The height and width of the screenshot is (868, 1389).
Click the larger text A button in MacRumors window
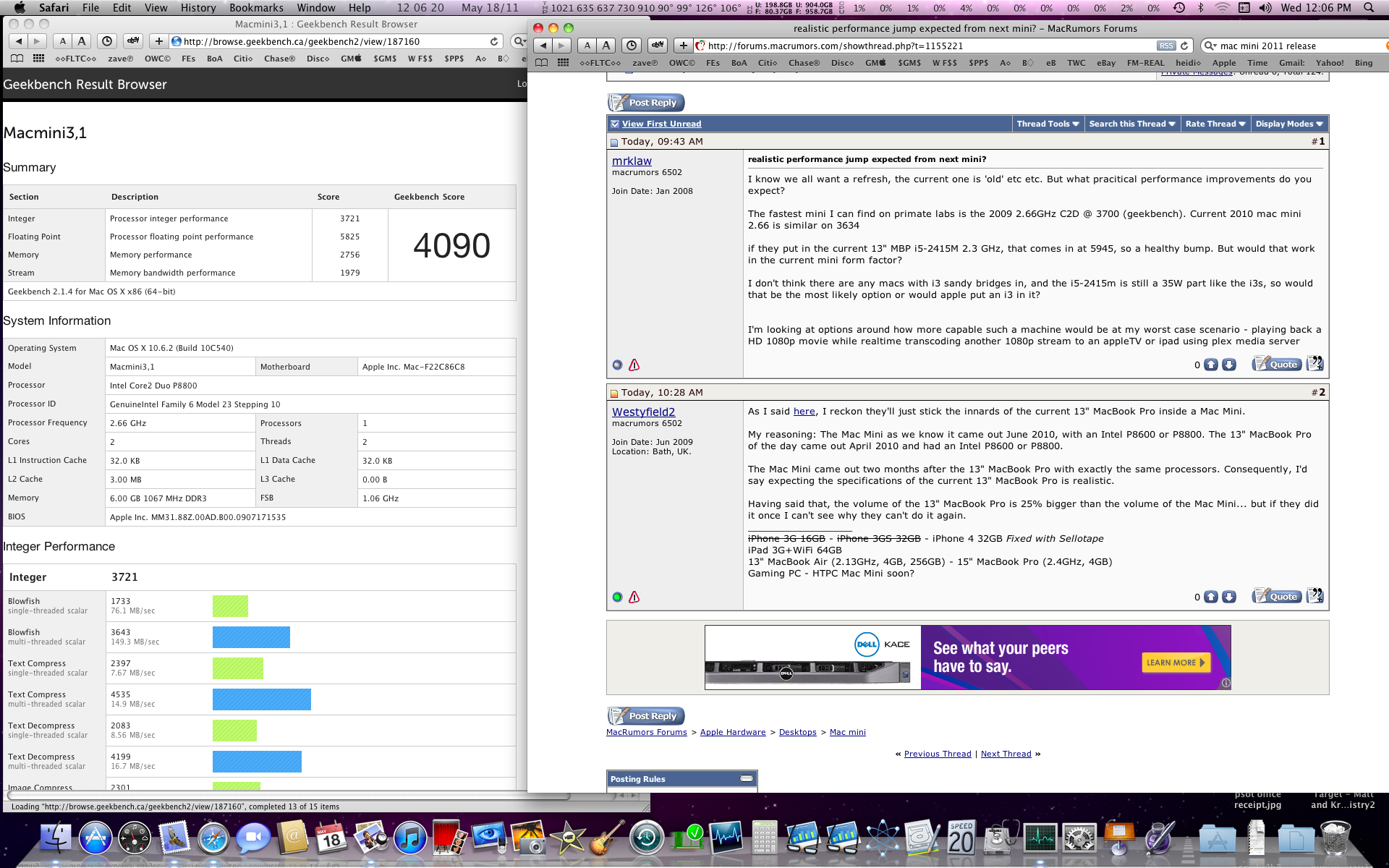pyautogui.click(x=606, y=46)
